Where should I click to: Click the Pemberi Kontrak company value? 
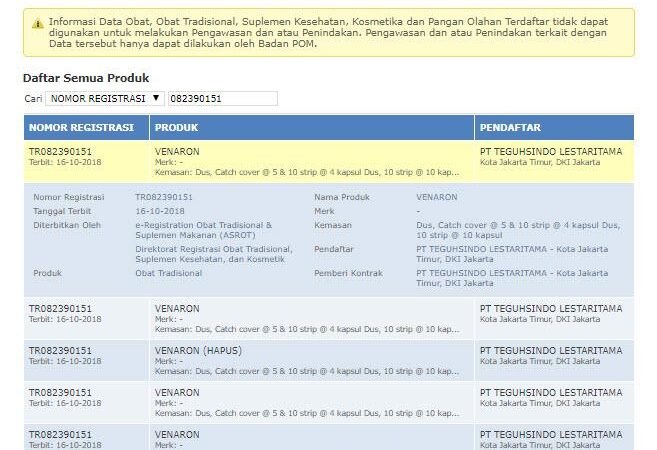coord(518,277)
